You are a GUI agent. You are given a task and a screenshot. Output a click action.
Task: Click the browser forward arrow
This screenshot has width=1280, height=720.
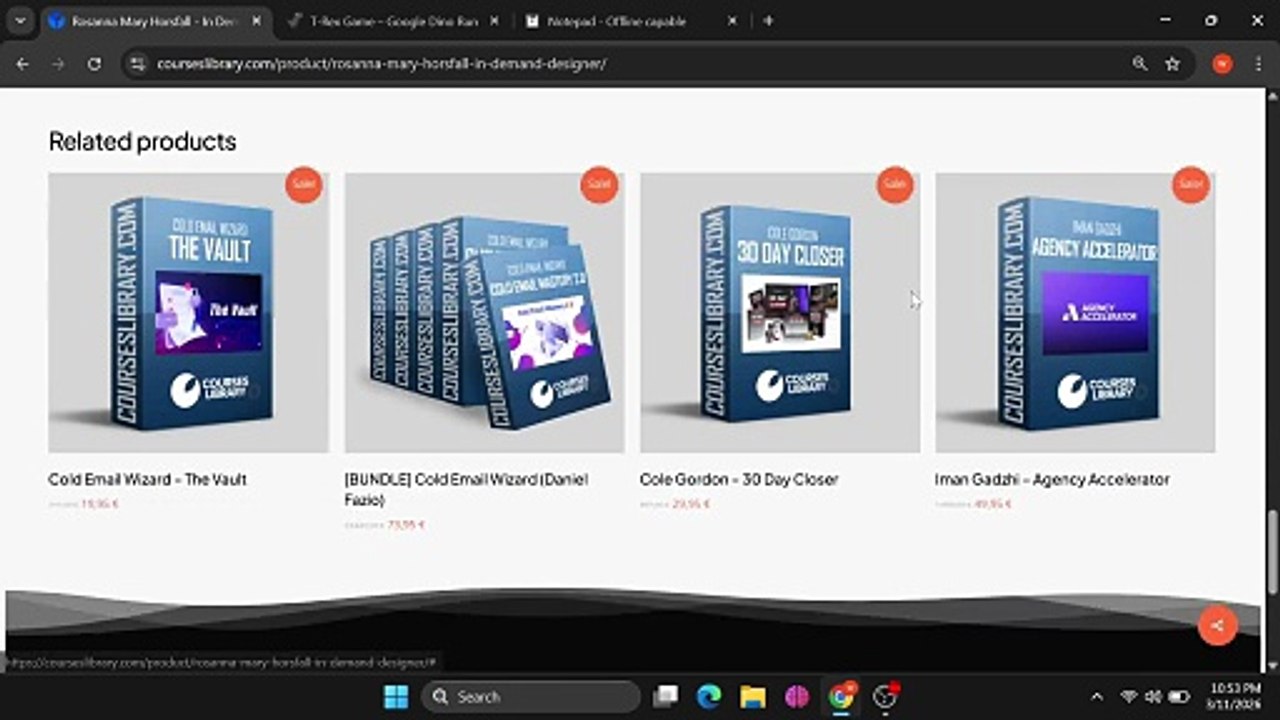tap(58, 64)
